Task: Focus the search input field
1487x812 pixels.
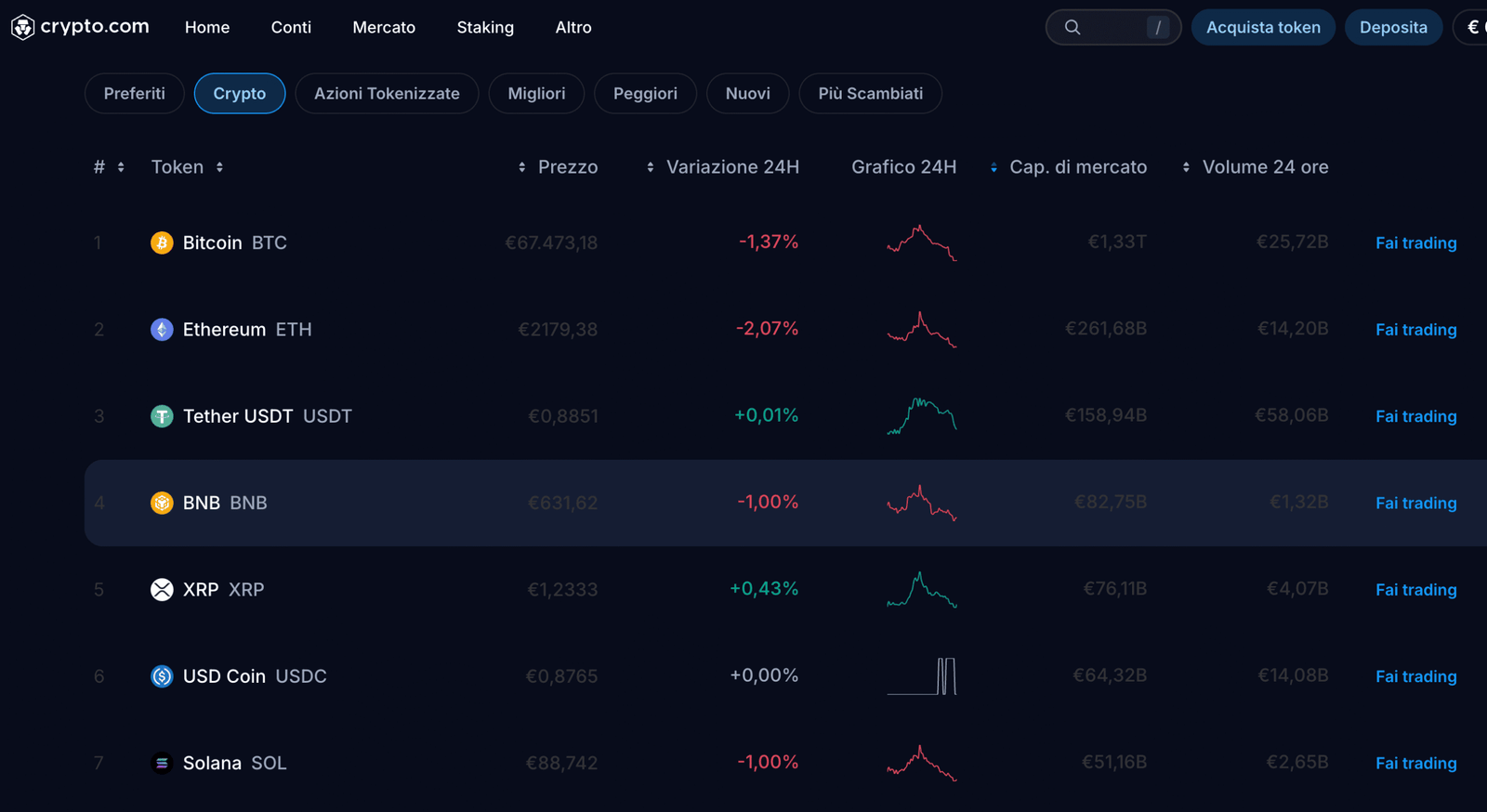Action: coord(1113,28)
